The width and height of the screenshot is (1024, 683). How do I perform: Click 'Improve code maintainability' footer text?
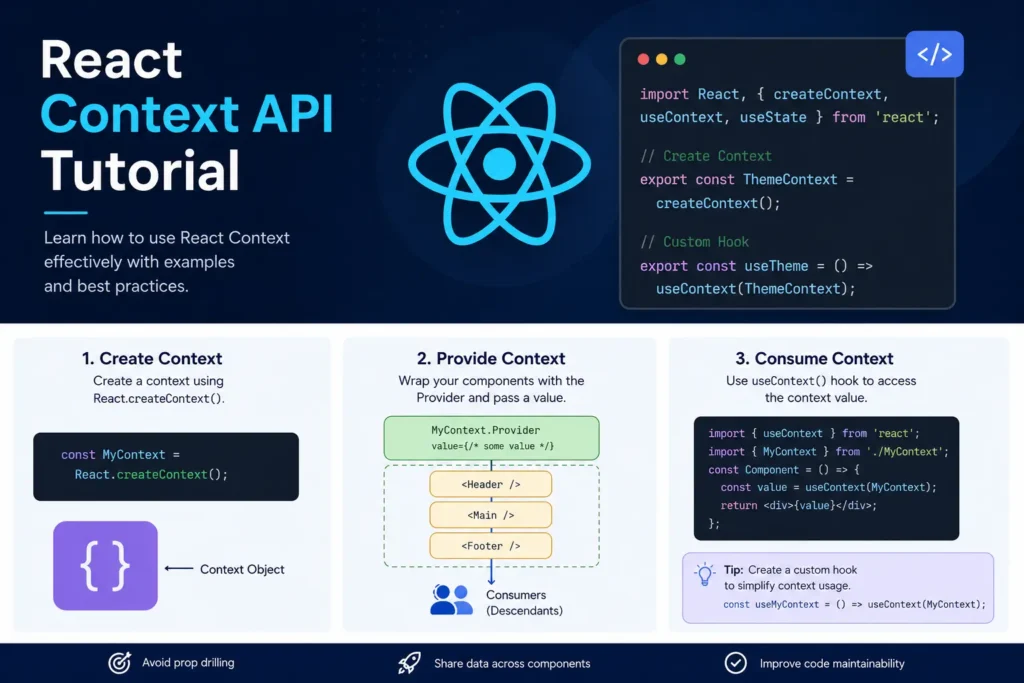pyautogui.click(x=832, y=663)
